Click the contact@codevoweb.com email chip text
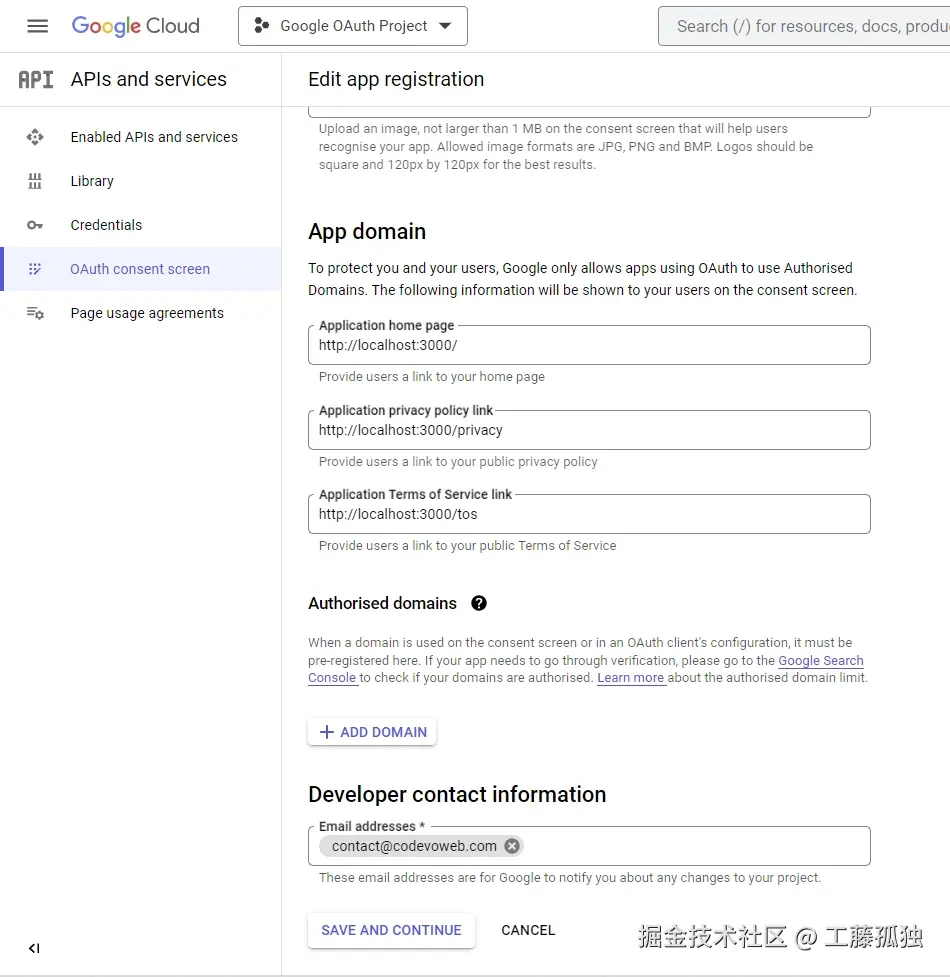The width and height of the screenshot is (950, 977). pyautogui.click(x=414, y=846)
